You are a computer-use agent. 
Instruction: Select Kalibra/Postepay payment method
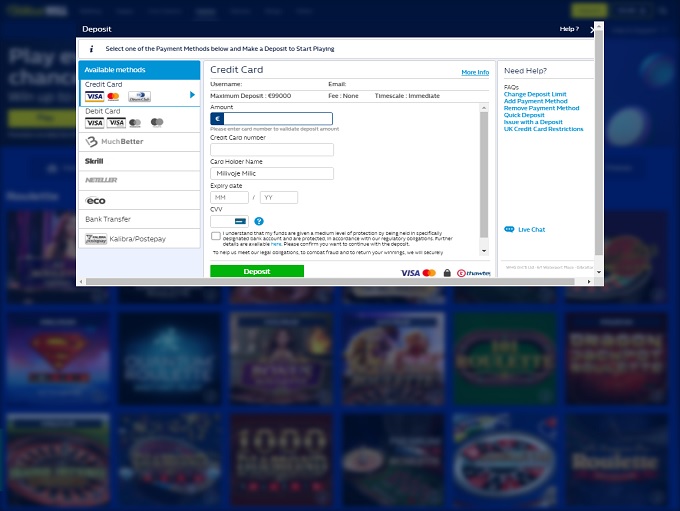click(x=139, y=239)
